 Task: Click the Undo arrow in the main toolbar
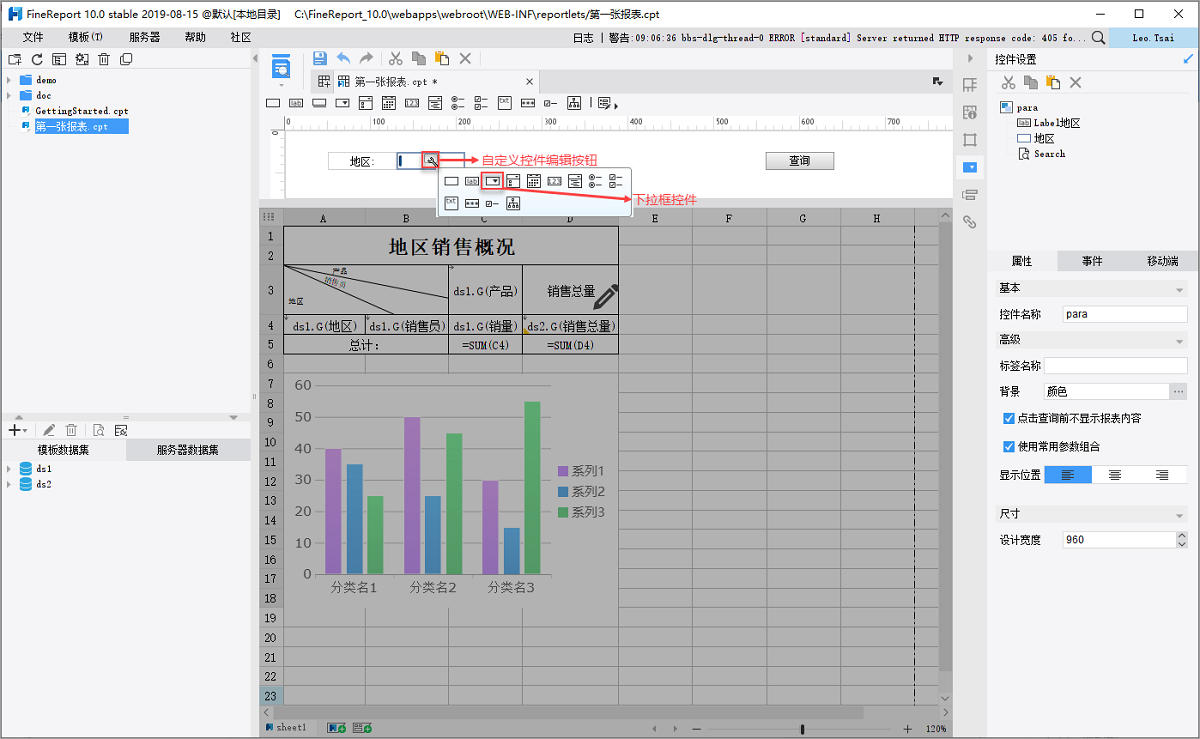343,59
